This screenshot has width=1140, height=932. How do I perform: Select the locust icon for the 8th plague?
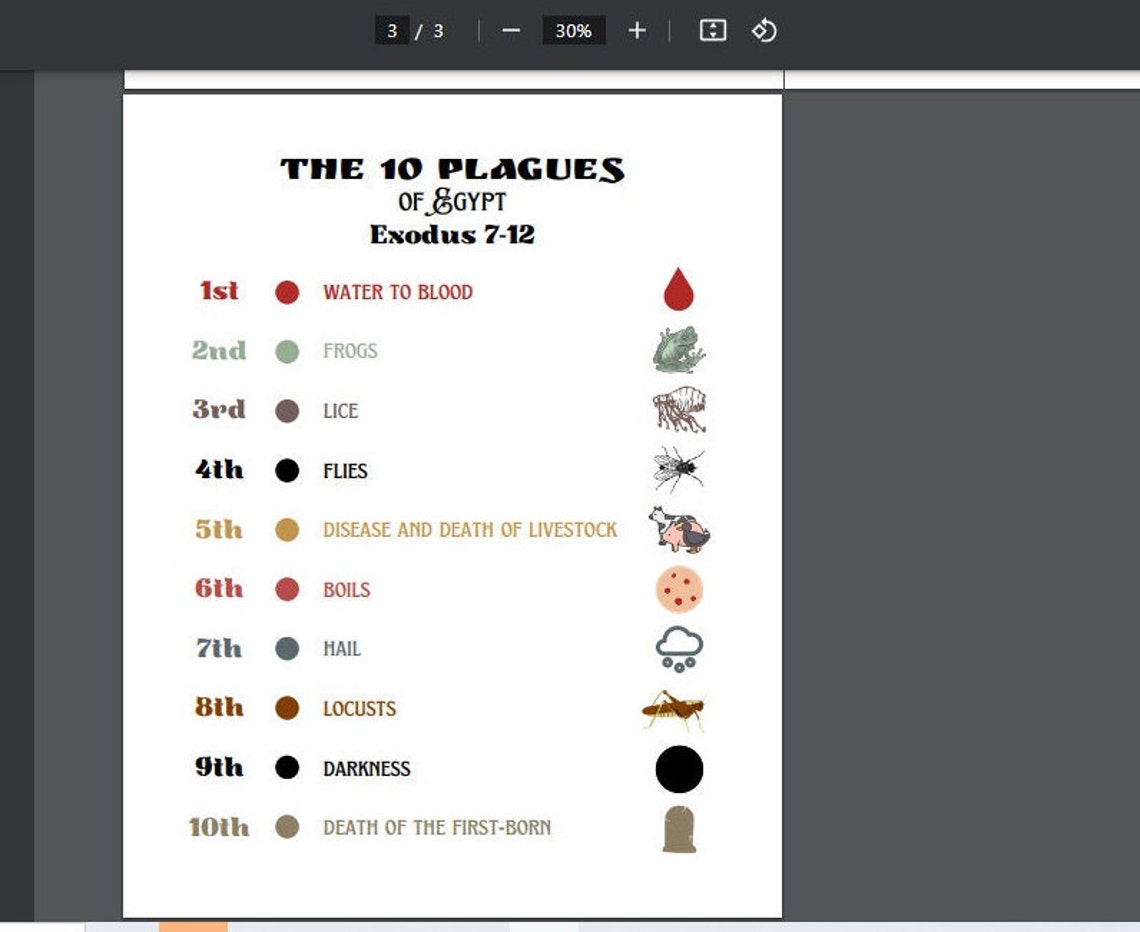click(x=677, y=707)
